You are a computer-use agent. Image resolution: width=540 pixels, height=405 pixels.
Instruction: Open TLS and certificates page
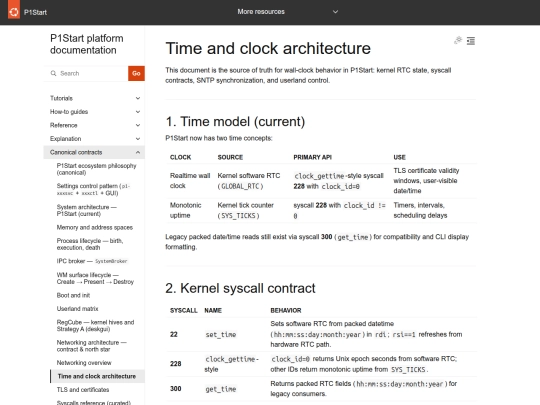(83, 390)
